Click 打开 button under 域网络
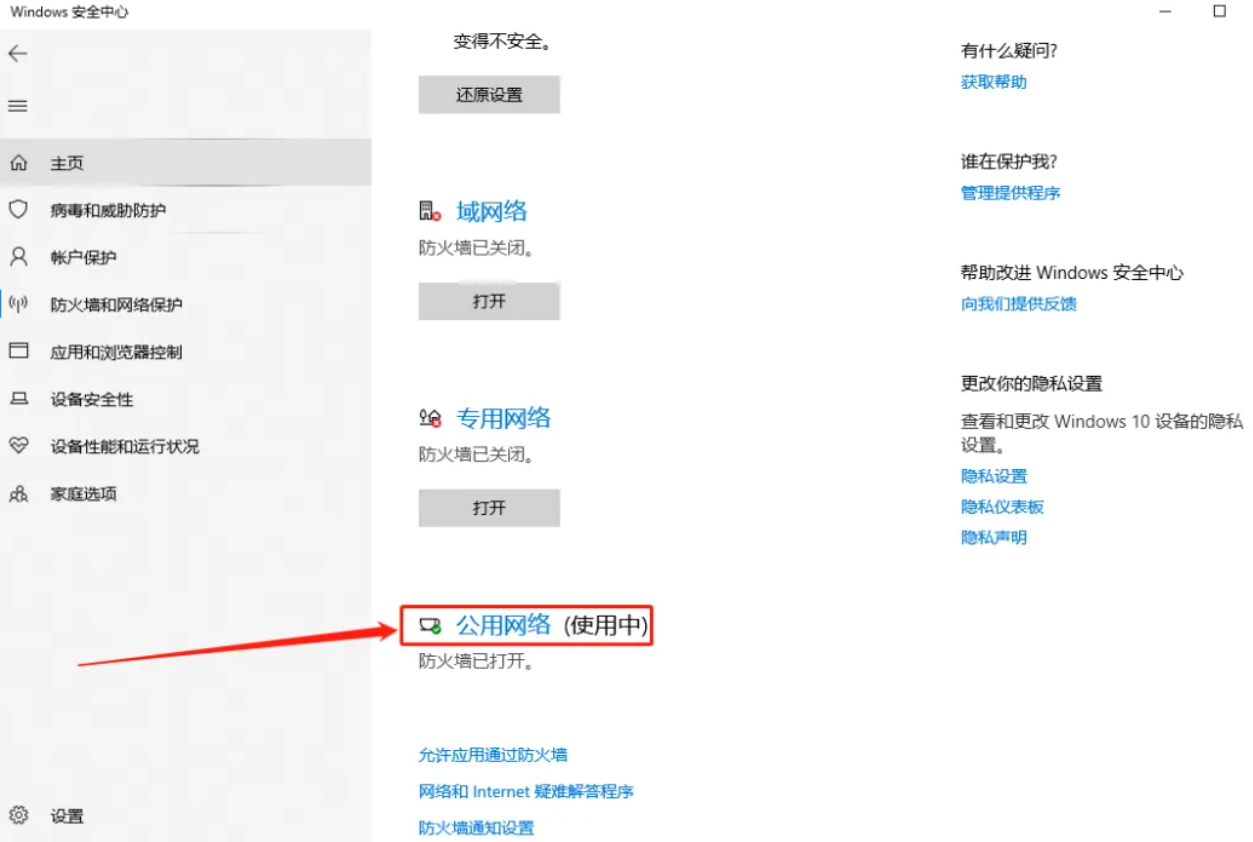 pyautogui.click(x=489, y=301)
